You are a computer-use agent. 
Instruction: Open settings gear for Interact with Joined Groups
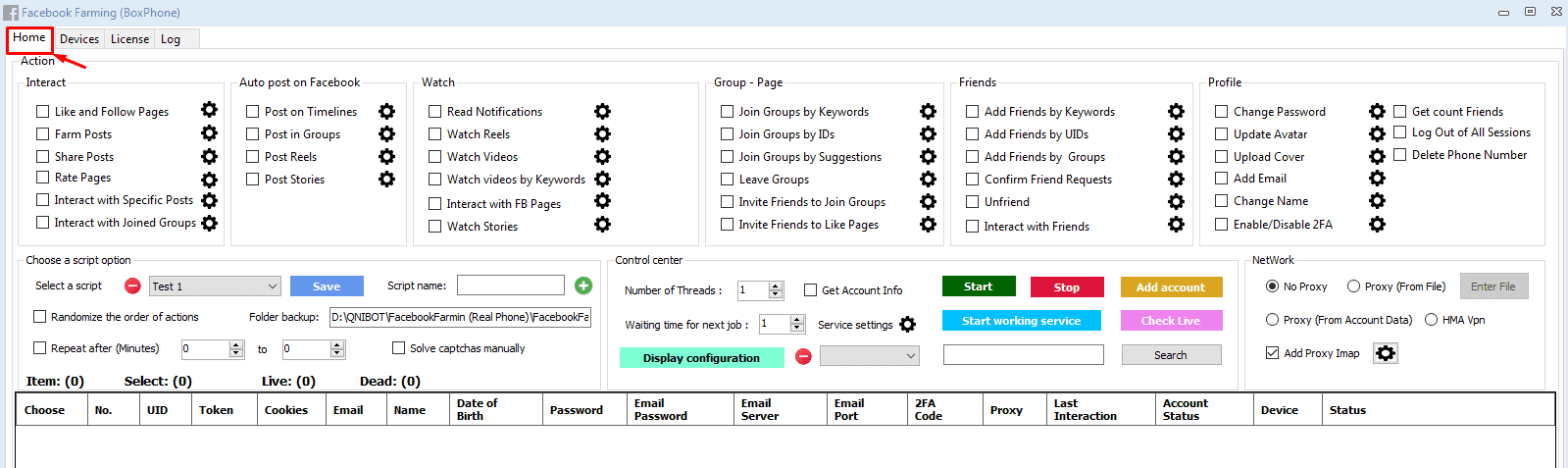tap(209, 223)
